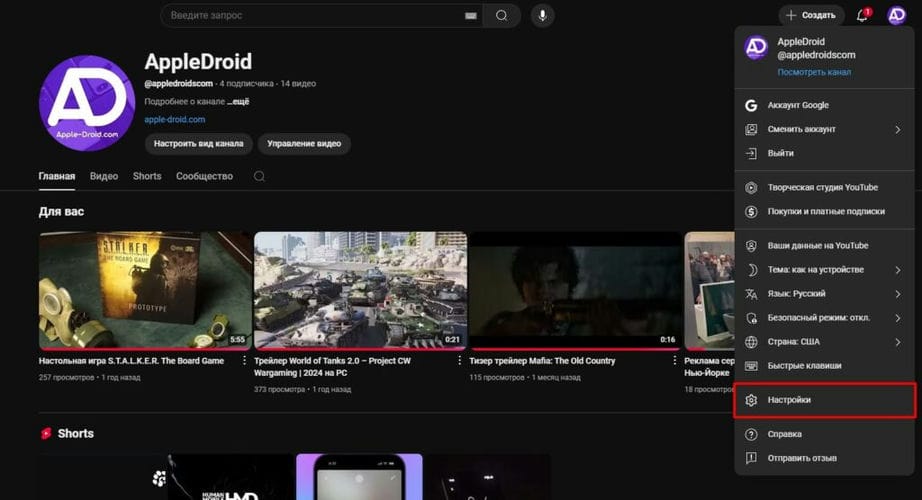Open Быстрые клавиши entry
This screenshot has height=500, width=922.
click(824, 366)
